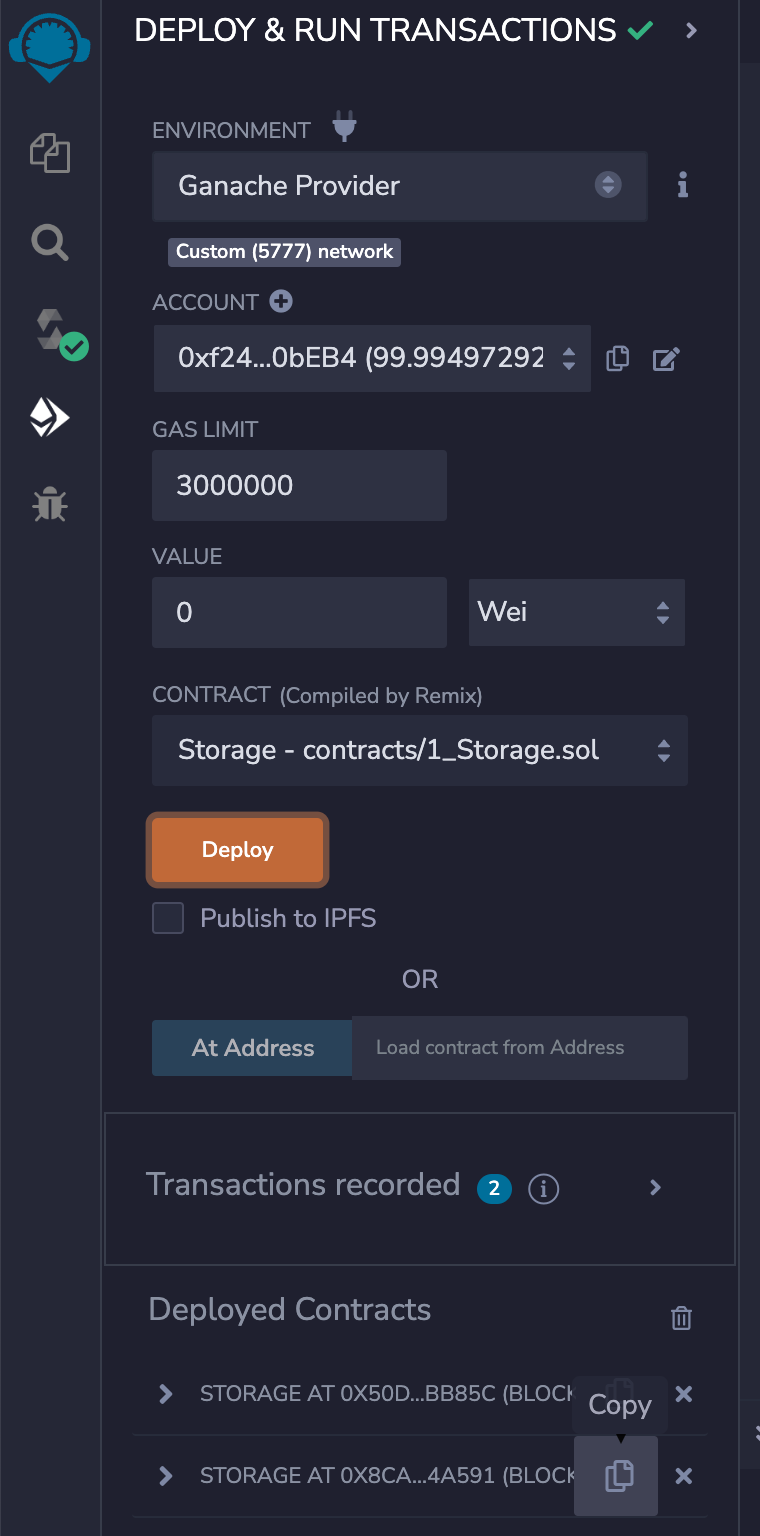Viewport: 760px width, 1536px height.
Task: Open the File Explorer icon in sidebar
Action: (50, 154)
